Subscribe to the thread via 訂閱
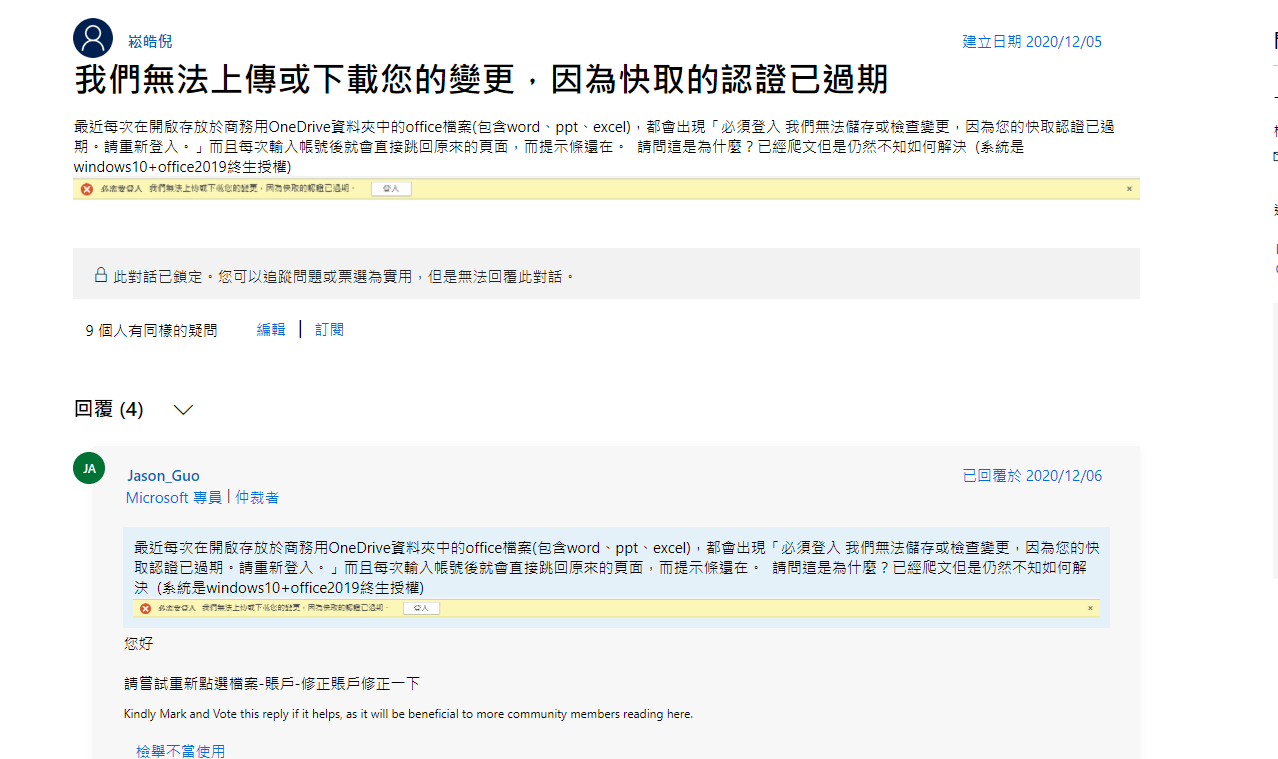 coord(328,328)
